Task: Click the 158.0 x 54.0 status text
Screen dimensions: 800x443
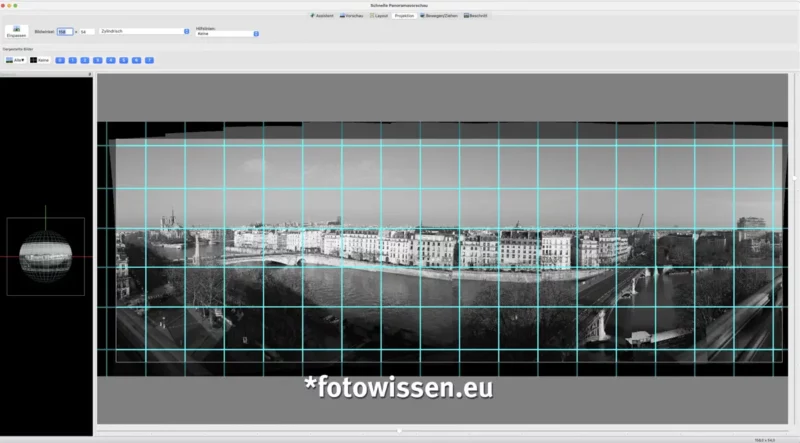Action: click(764, 440)
